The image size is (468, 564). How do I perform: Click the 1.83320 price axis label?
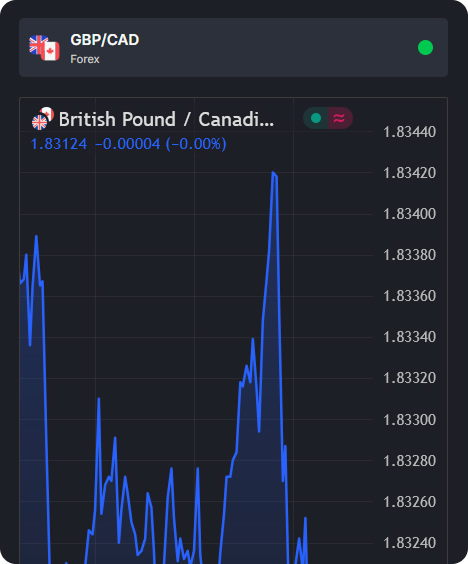[409, 378]
